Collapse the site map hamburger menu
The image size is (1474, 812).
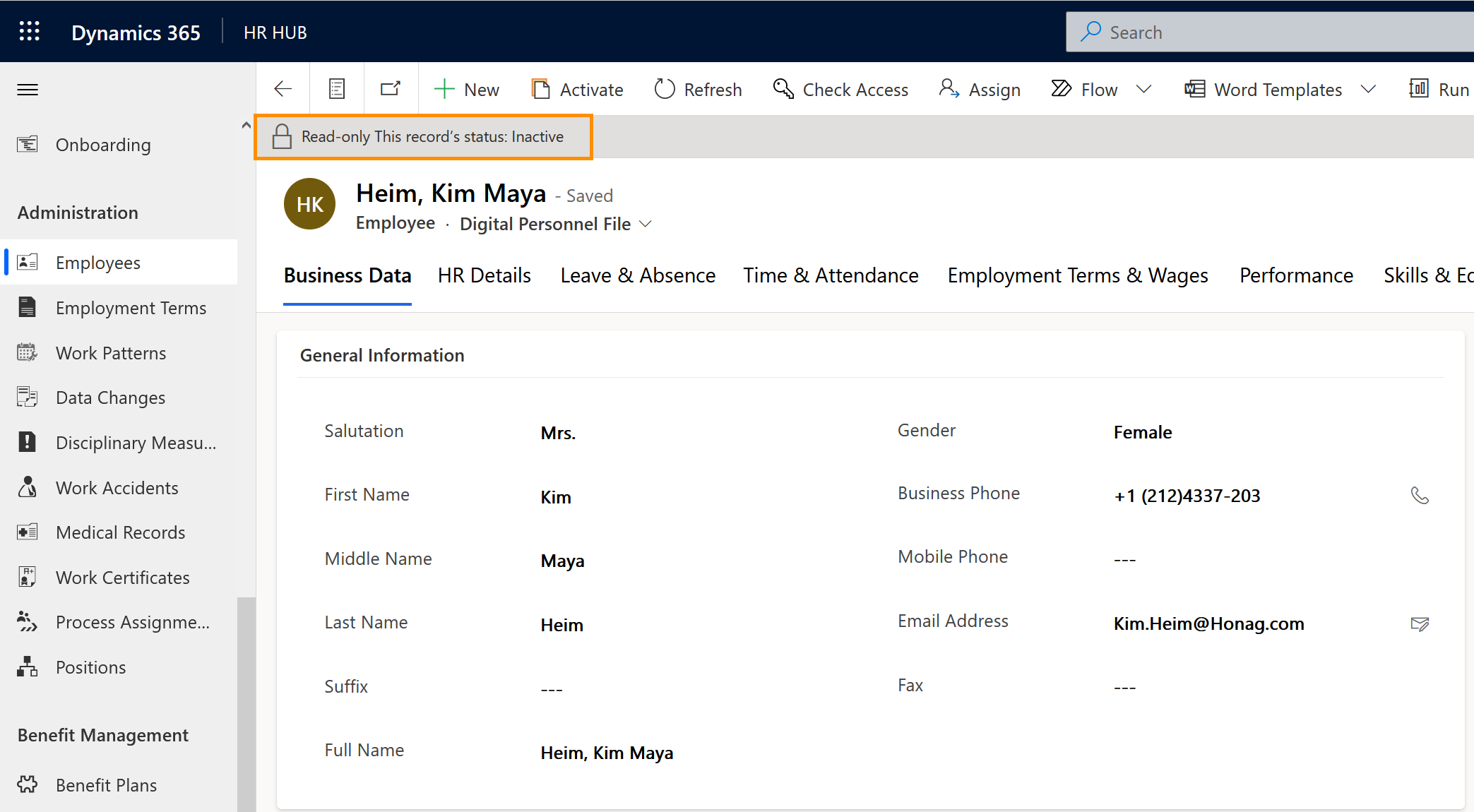[x=28, y=90]
